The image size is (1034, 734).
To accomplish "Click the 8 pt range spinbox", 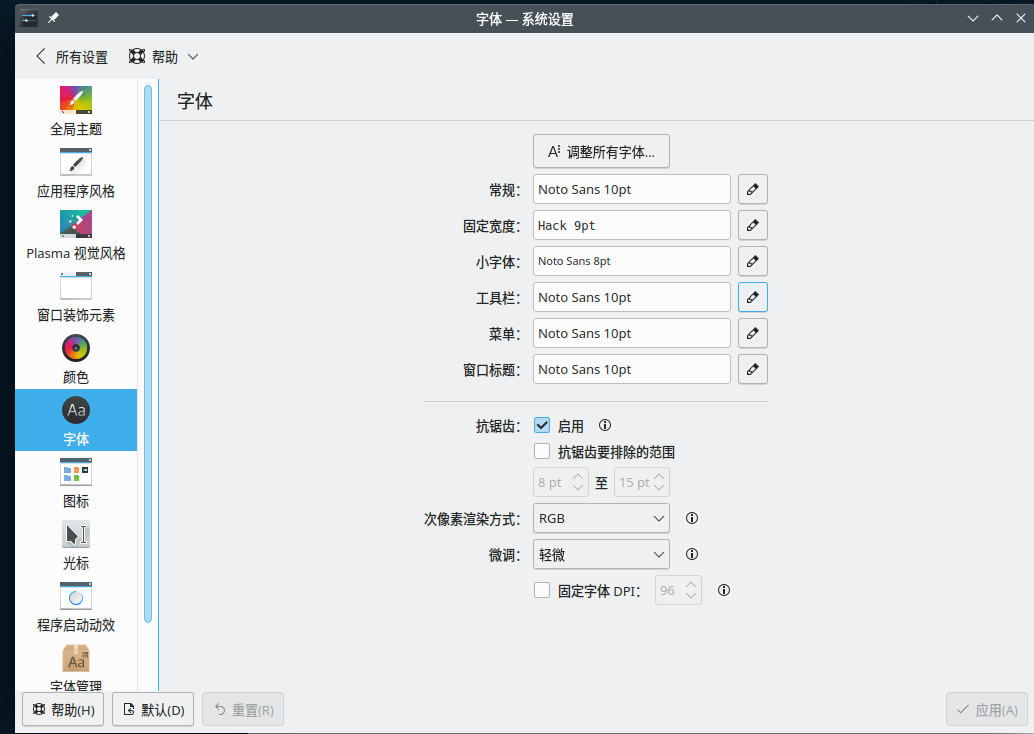I will pos(561,482).
